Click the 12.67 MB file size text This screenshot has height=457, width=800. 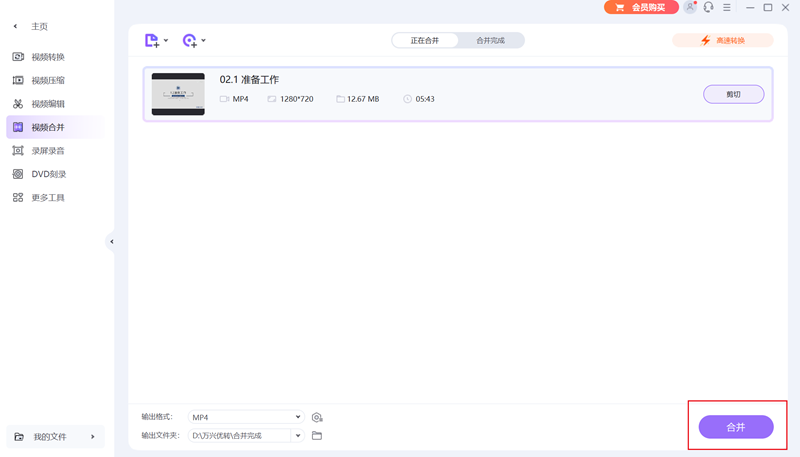(x=363, y=99)
